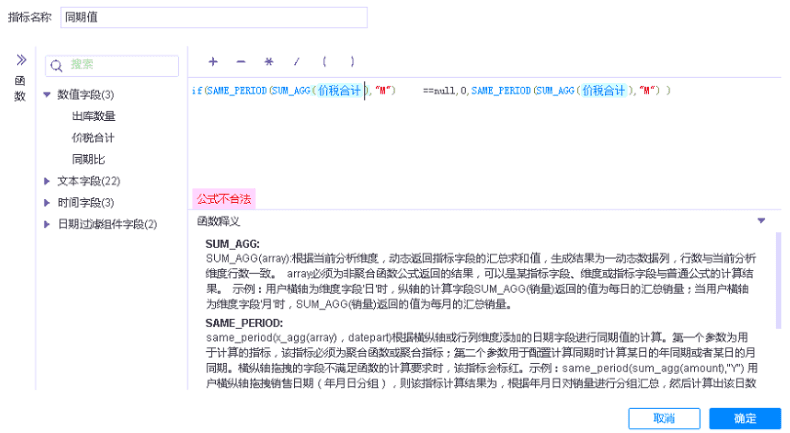
Task: Insert the left parenthesis
Action: coord(324,61)
